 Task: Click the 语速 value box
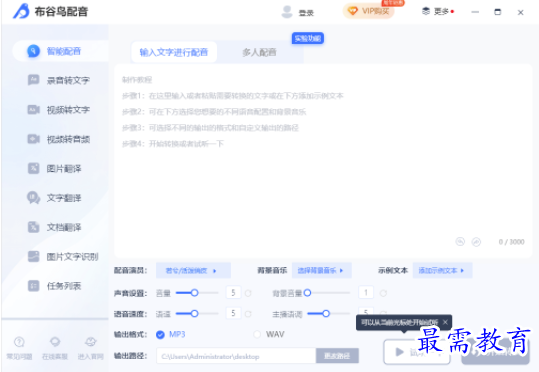[x=233, y=314]
